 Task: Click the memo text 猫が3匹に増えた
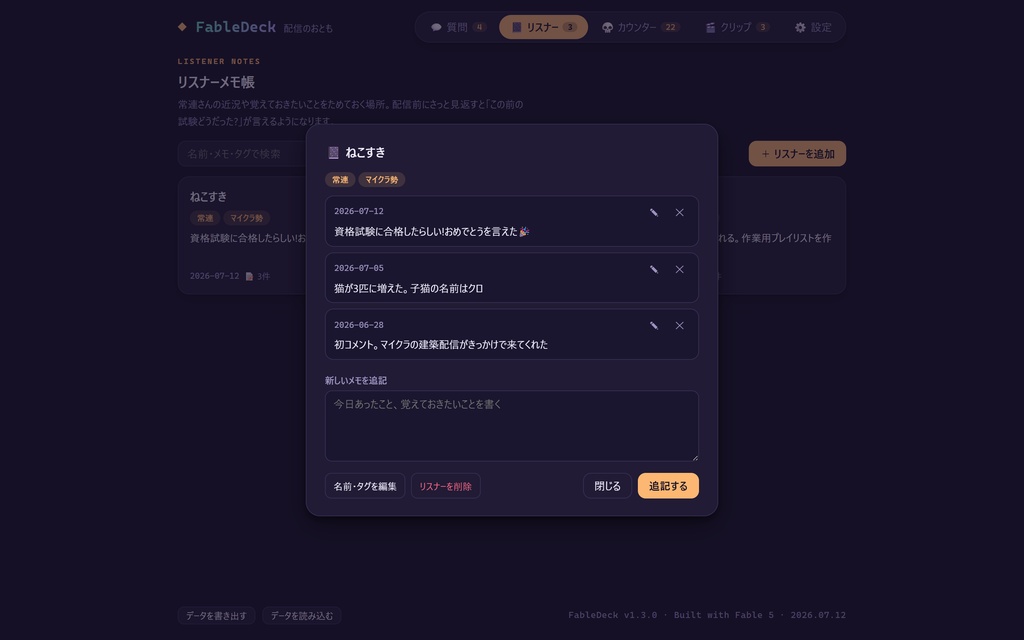pos(371,288)
